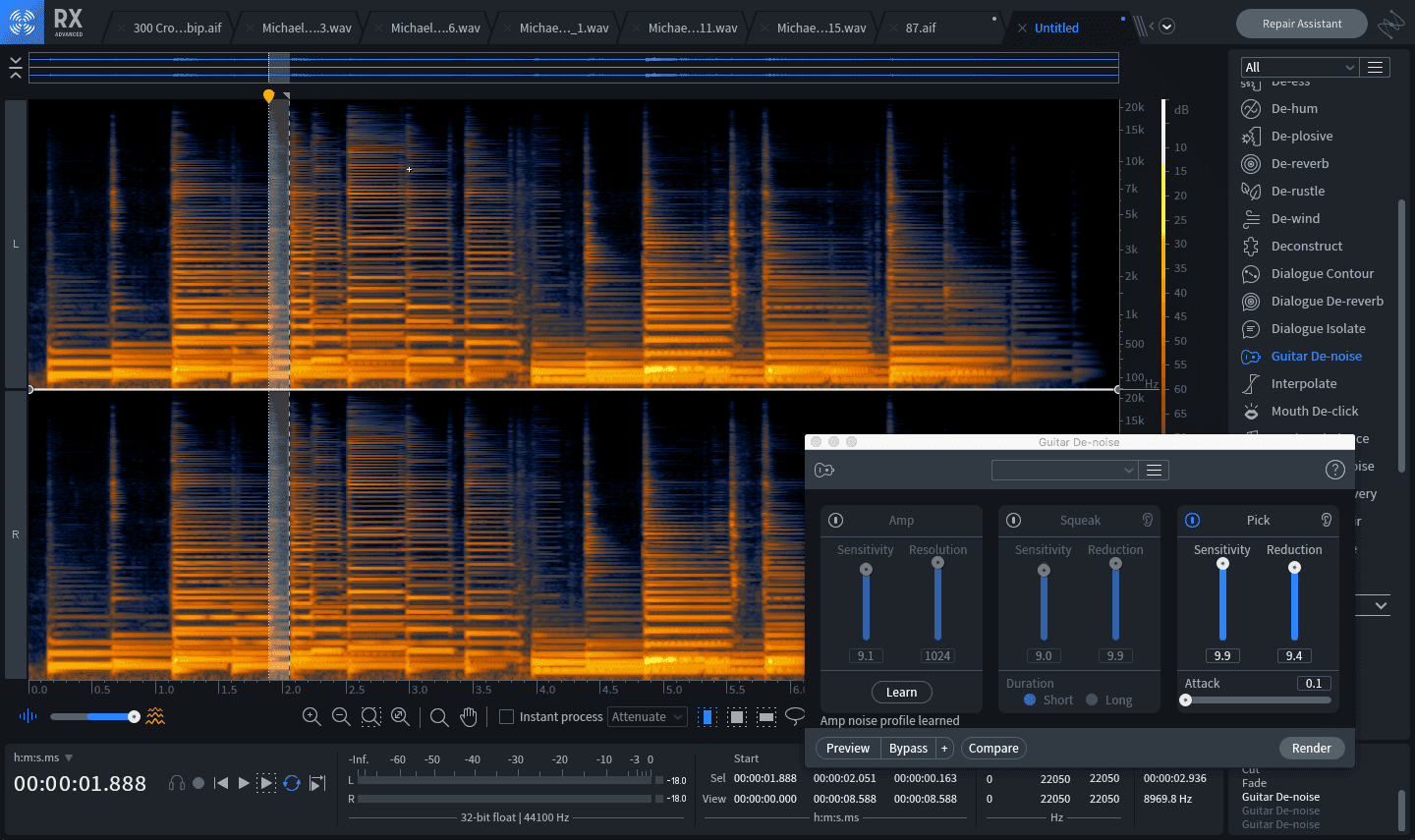Rewind to start of file
This screenshot has height=840, width=1415.
[x=221, y=783]
